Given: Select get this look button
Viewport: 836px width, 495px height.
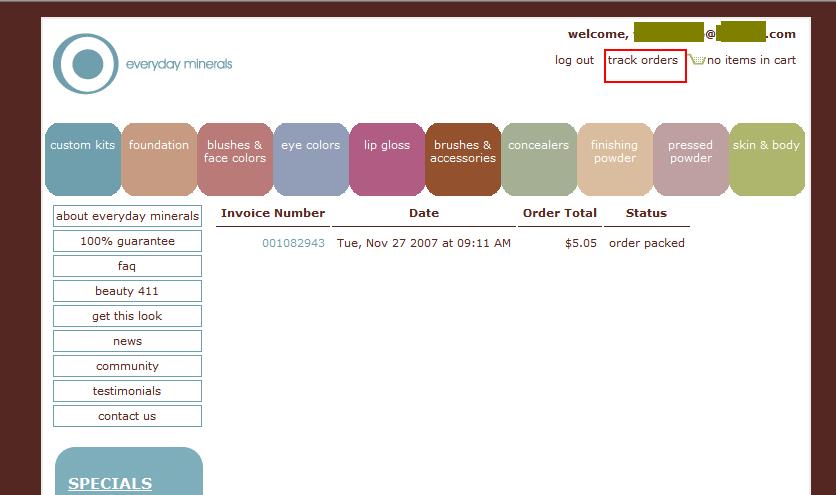Looking at the screenshot, I should [x=127, y=316].
